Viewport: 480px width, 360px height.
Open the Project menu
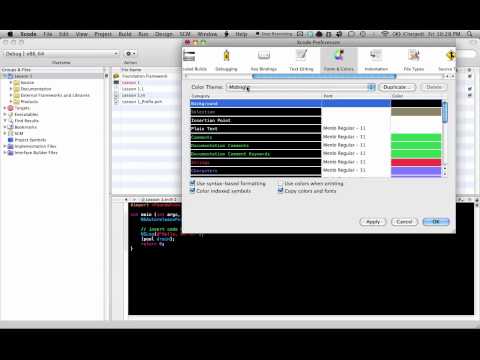[103, 34]
